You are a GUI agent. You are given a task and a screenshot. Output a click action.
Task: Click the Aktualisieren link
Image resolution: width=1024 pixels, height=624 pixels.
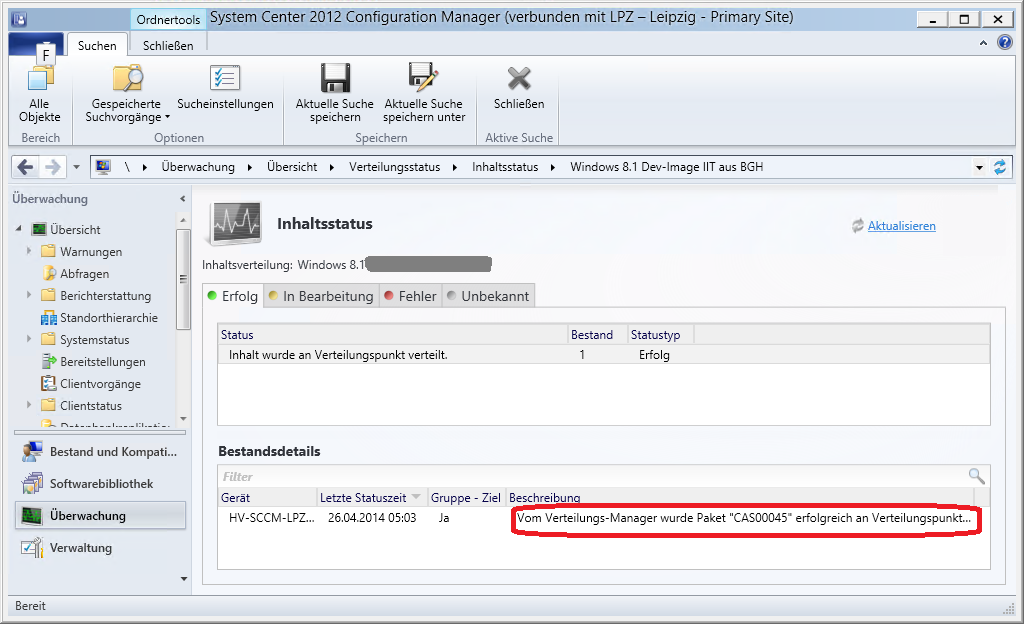click(x=901, y=226)
